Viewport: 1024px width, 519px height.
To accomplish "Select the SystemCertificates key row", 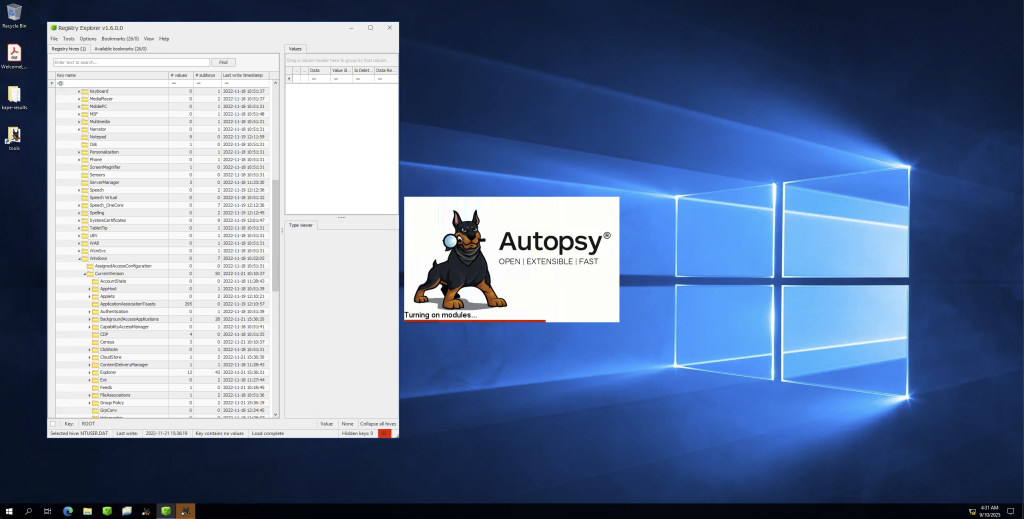I will click(163, 221).
